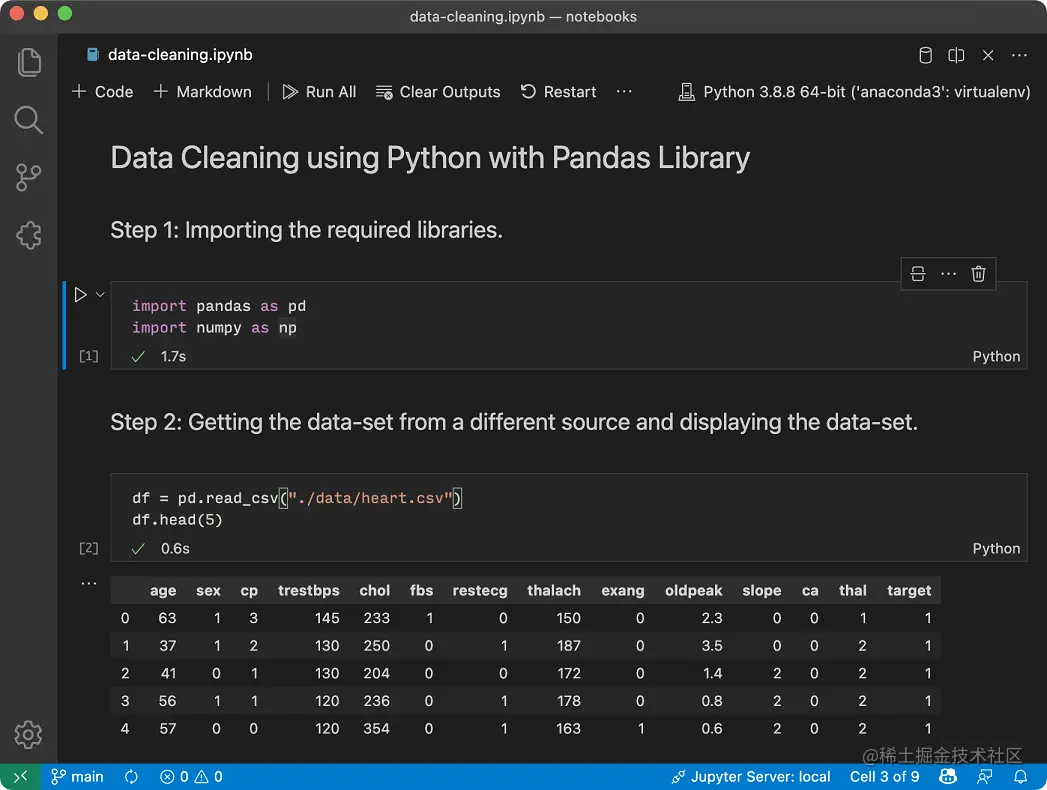Click the exang column header
Image resolution: width=1047 pixels, height=790 pixels.
point(623,590)
